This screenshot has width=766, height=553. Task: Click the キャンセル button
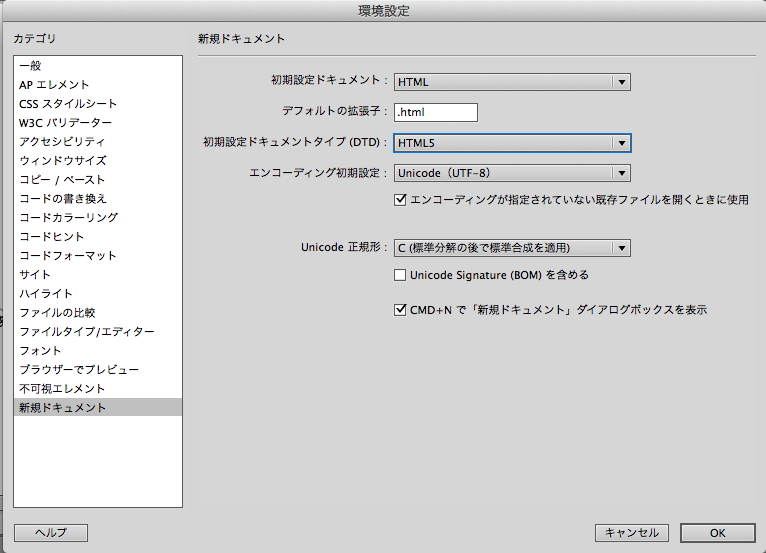(632, 533)
